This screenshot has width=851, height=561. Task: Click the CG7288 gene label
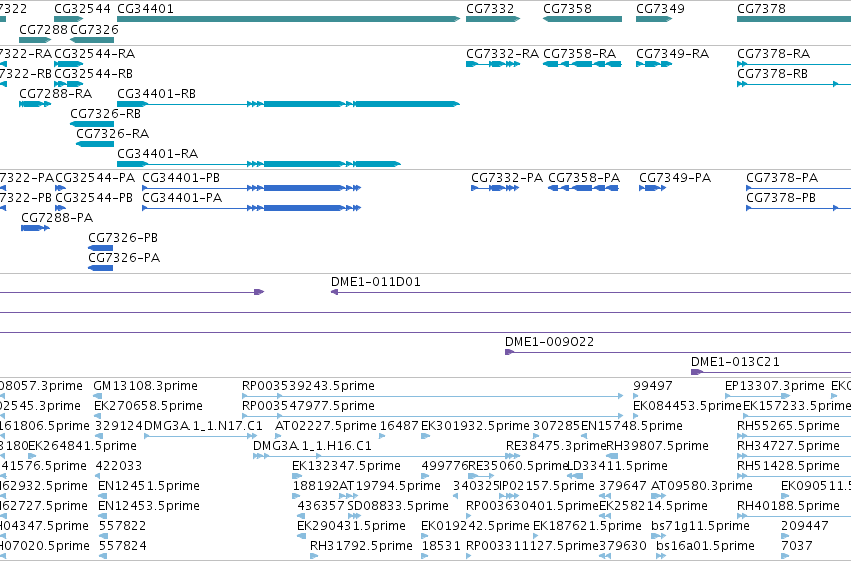click(x=43, y=29)
